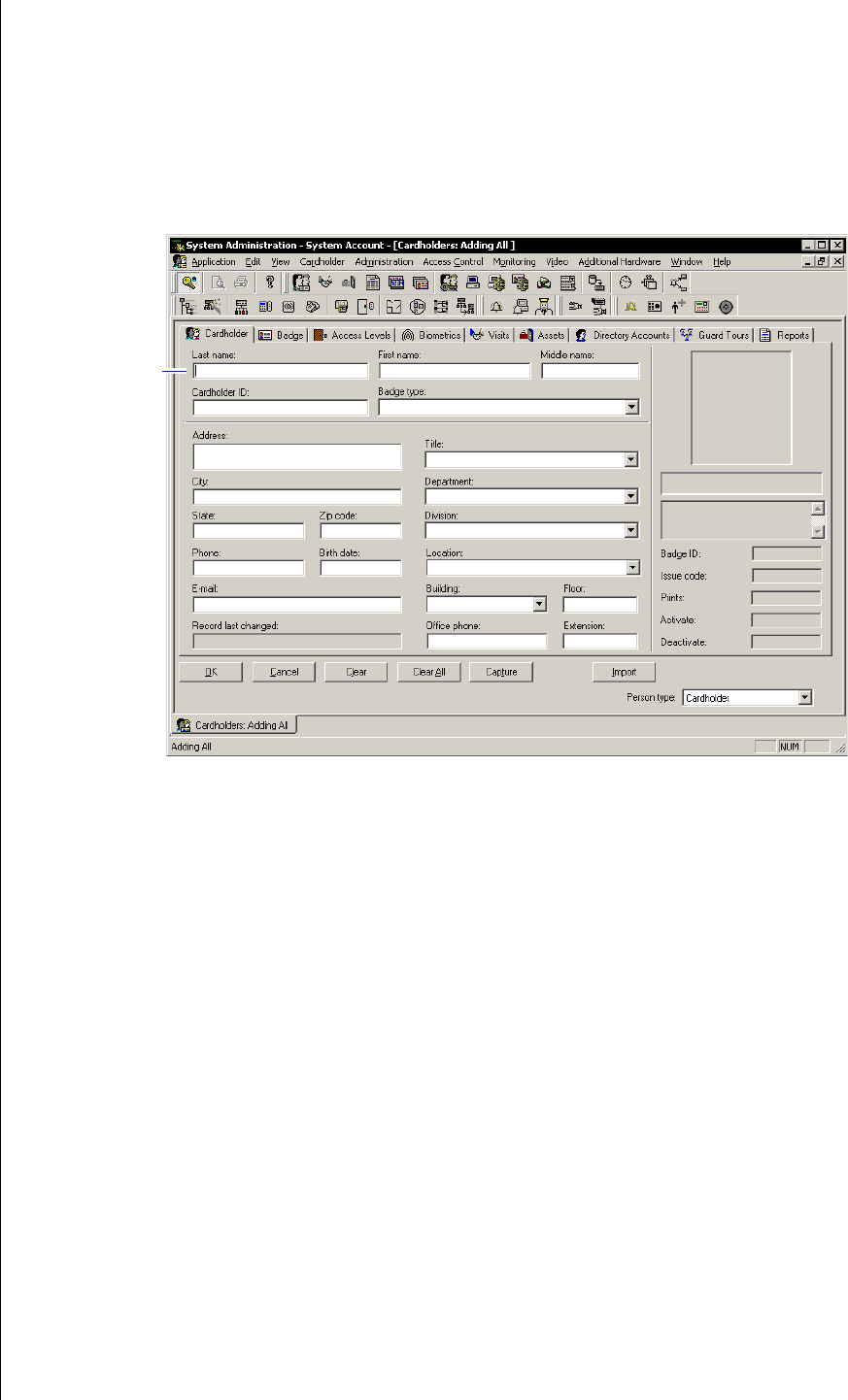Image resolution: width=848 pixels, height=1400 pixels.
Task: Click the round target toolbar icon
Action: 726,307
